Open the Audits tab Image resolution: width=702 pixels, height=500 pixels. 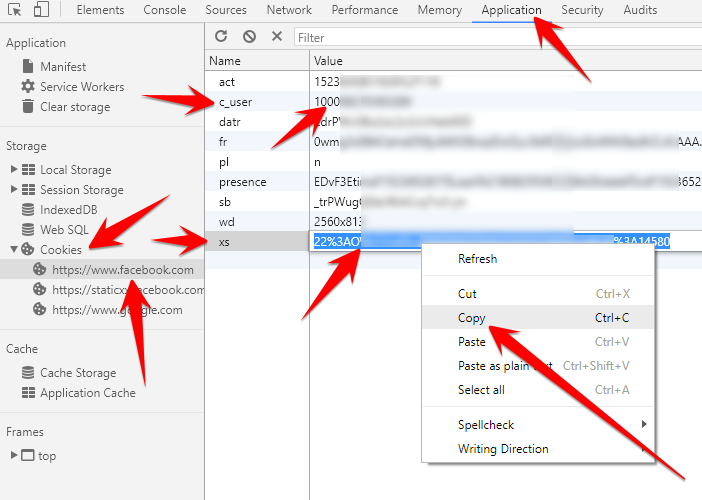[640, 10]
